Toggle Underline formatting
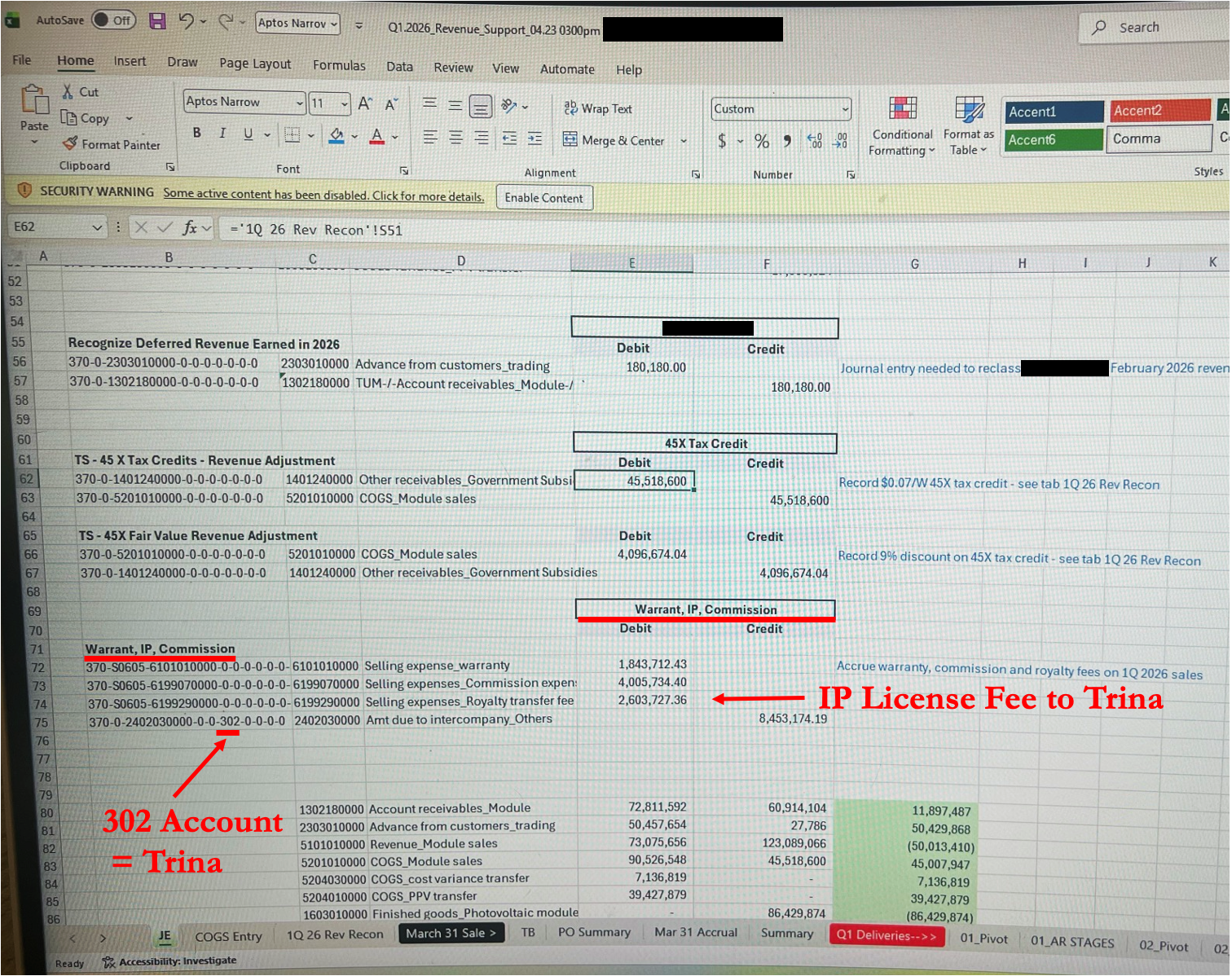The width and height of the screenshot is (1232, 976). coord(249,134)
